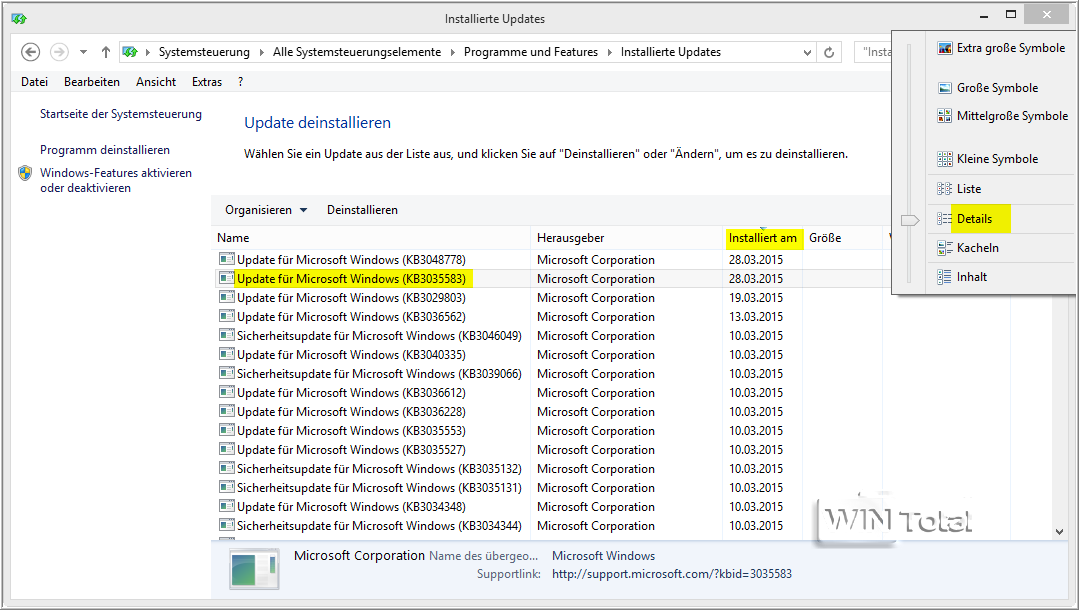Click icon of update KB3035553
This screenshot has height=610, width=1079.
click(x=226, y=430)
